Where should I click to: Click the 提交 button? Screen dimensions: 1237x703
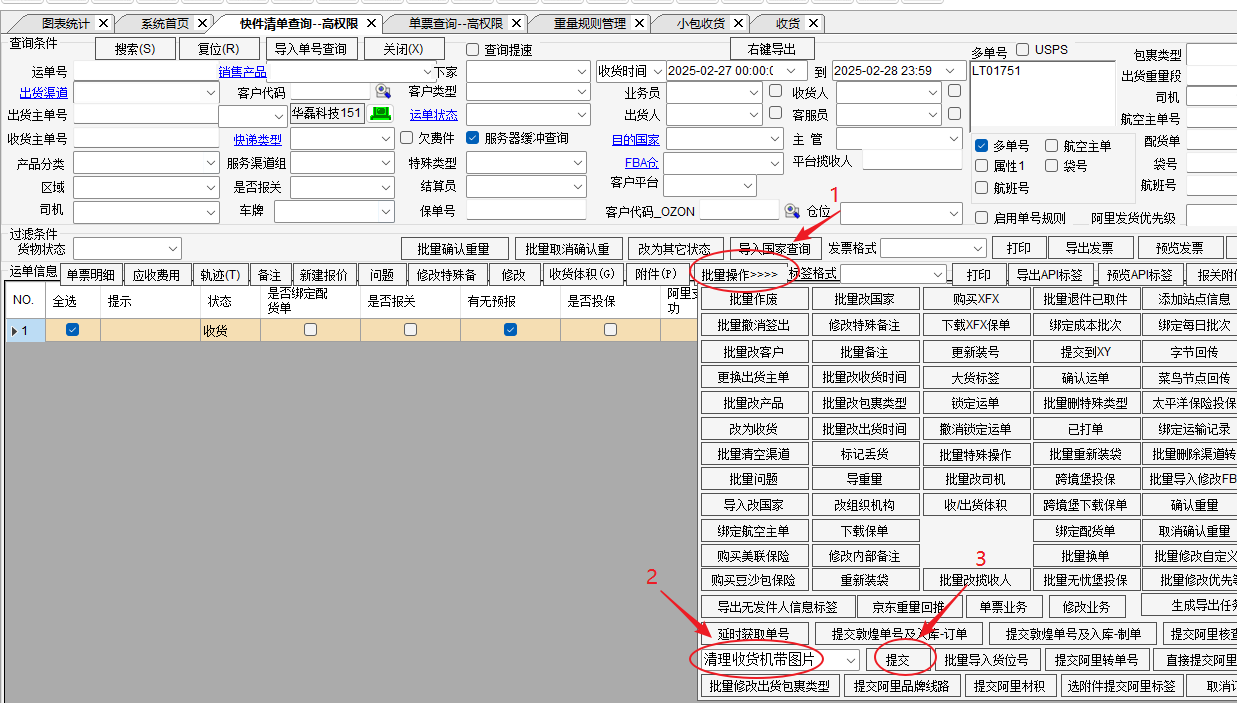(x=898, y=660)
